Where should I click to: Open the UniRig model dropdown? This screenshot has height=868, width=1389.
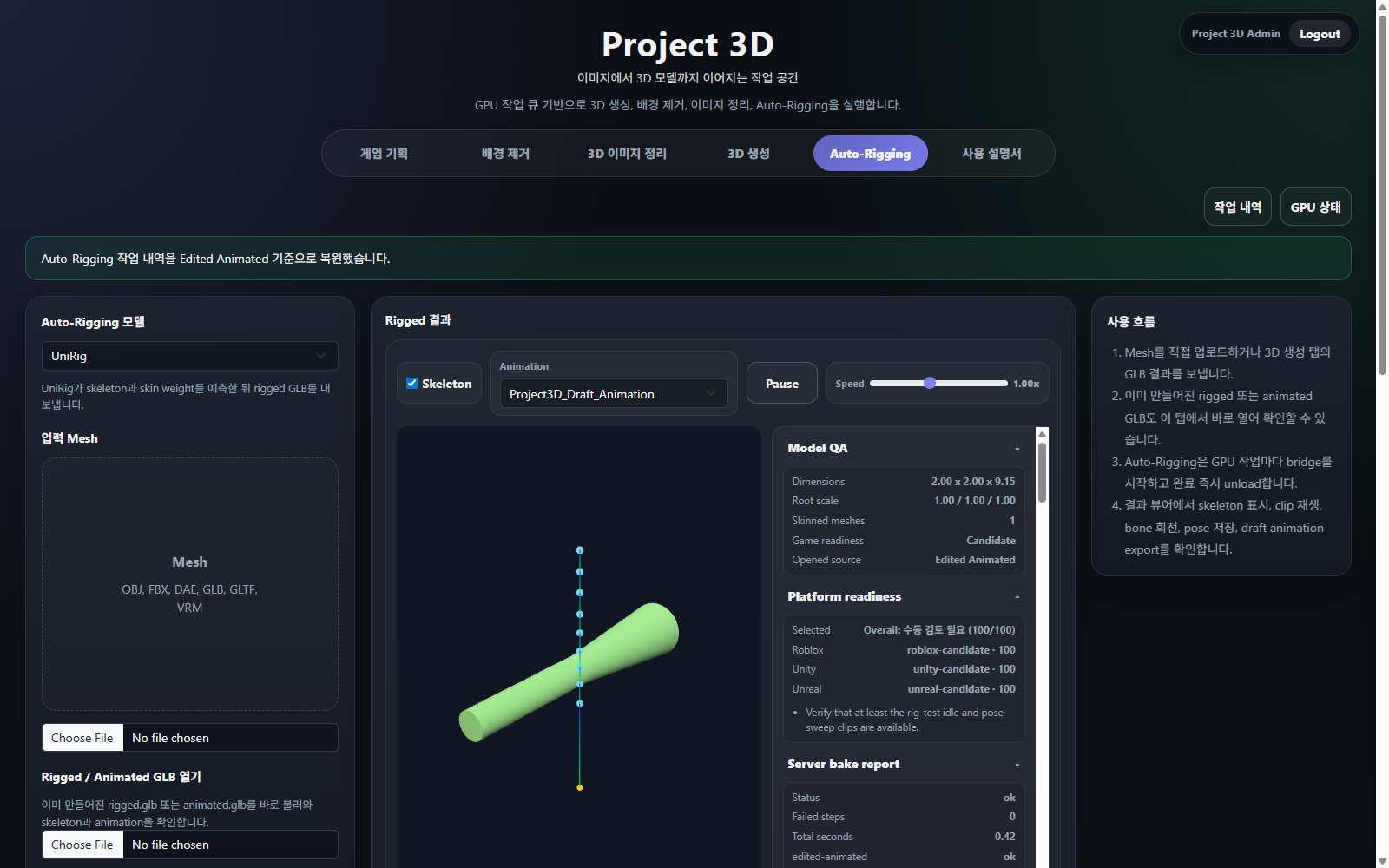point(190,356)
